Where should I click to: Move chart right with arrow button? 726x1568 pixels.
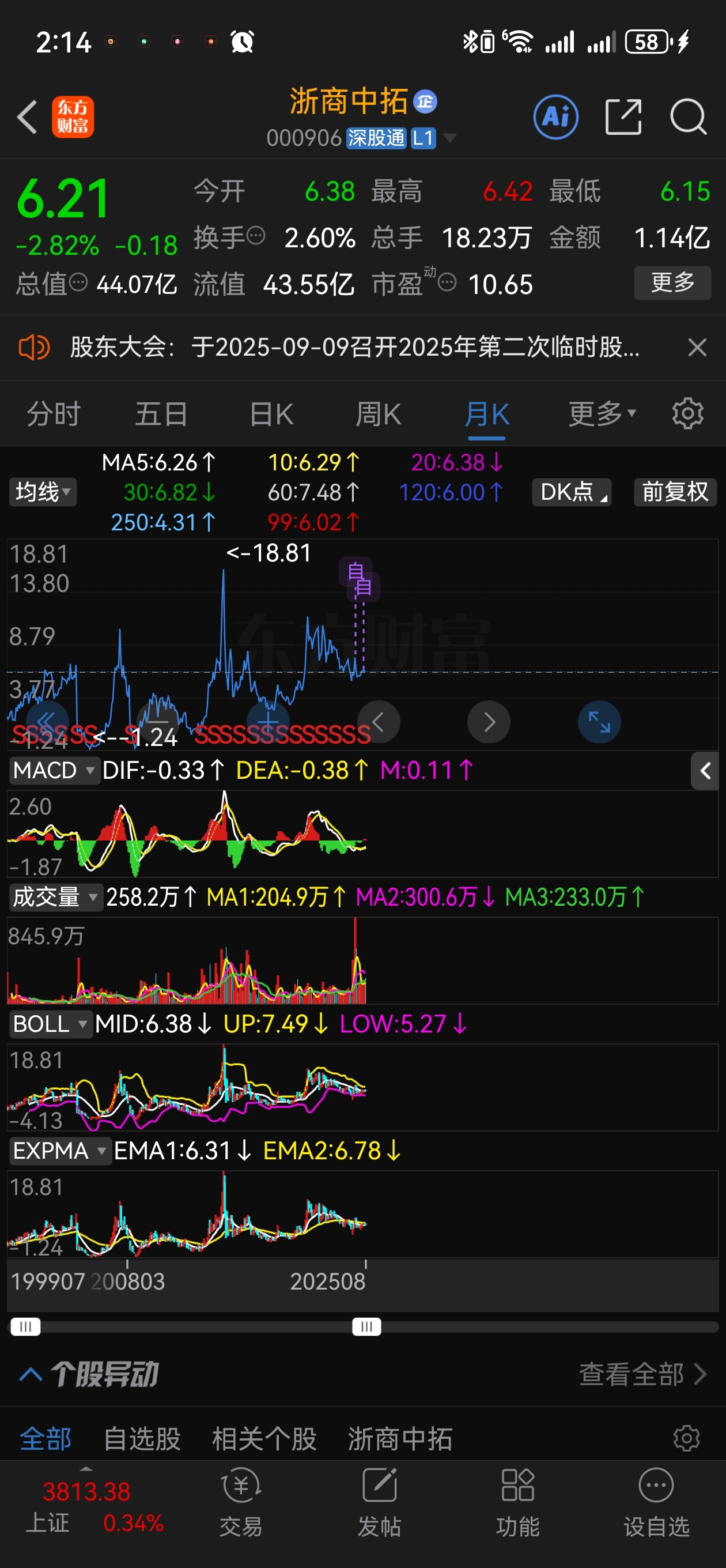489,722
